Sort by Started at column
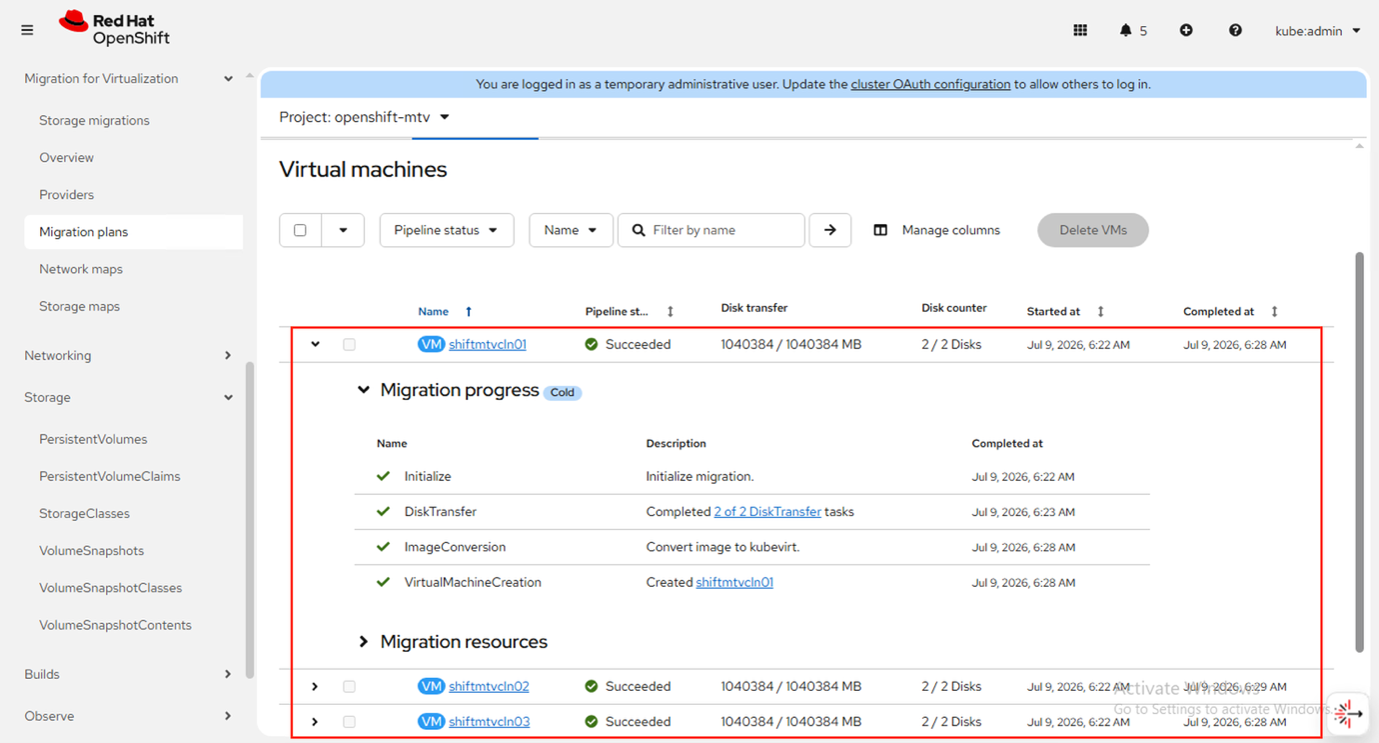1379x743 pixels. coord(1100,312)
